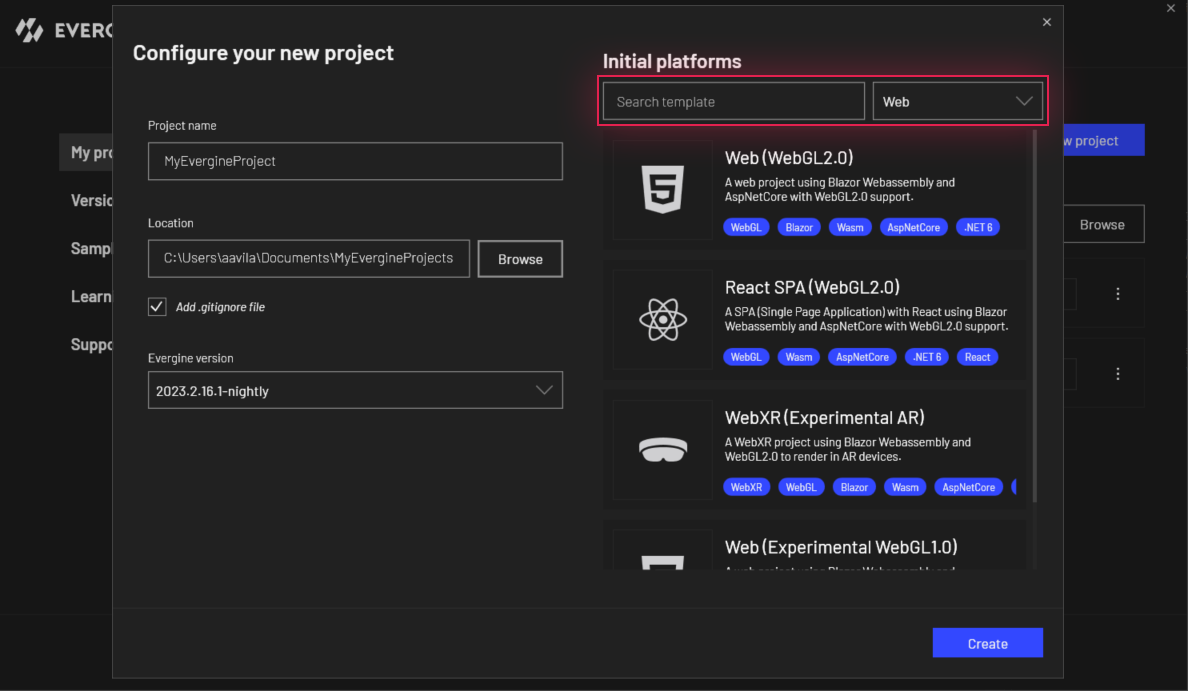Click the AspNetCore tag on Web (WebGL2.0) card
Image resolution: width=1188 pixels, height=691 pixels.
coord(914,227)
